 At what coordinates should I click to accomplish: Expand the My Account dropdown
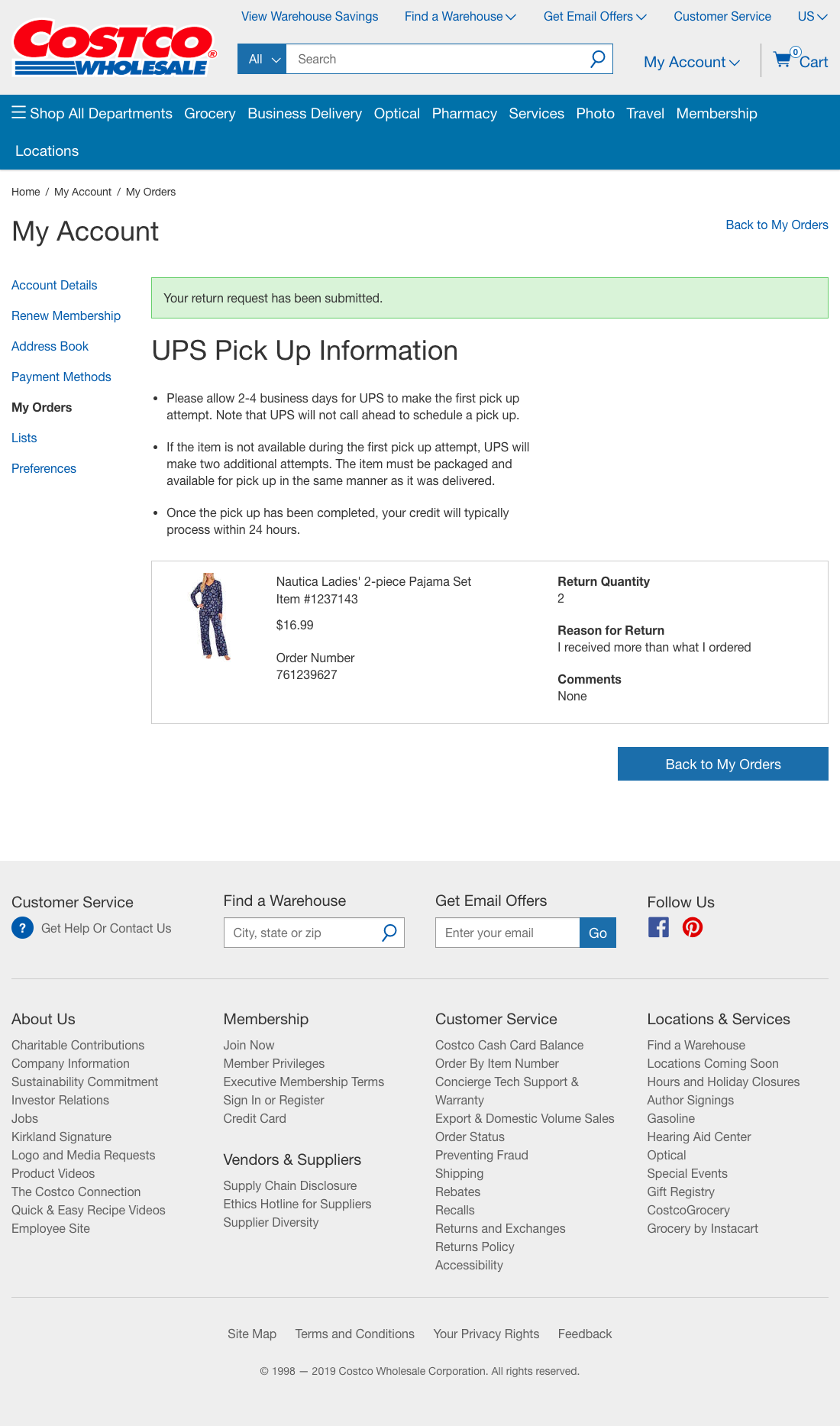(x=690, y=62)
